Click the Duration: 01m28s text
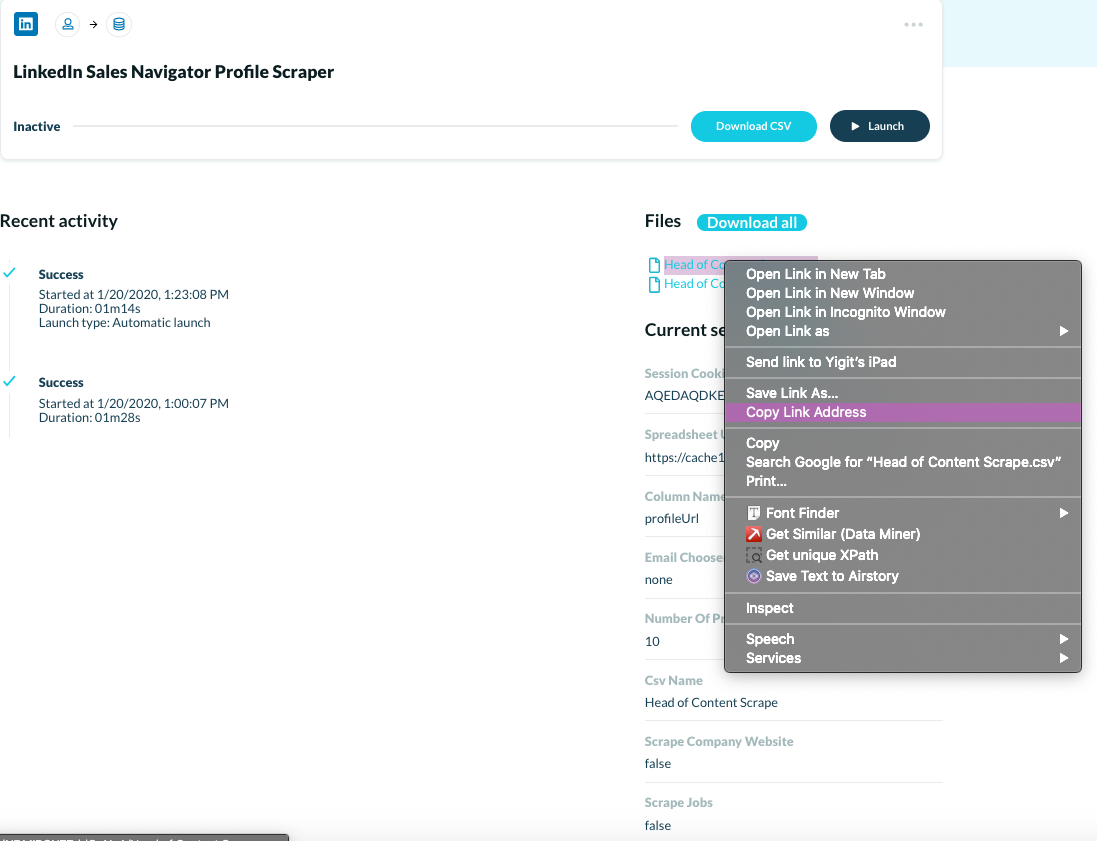 point(90,418)
